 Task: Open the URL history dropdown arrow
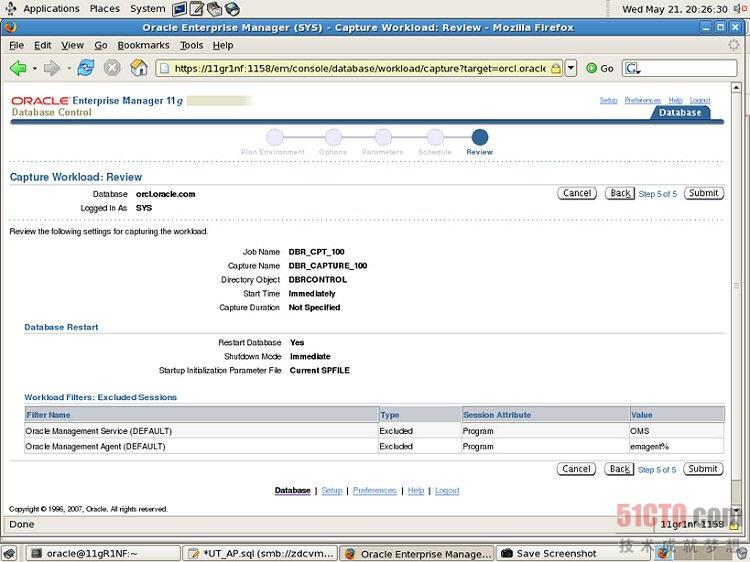click(571, 68)
